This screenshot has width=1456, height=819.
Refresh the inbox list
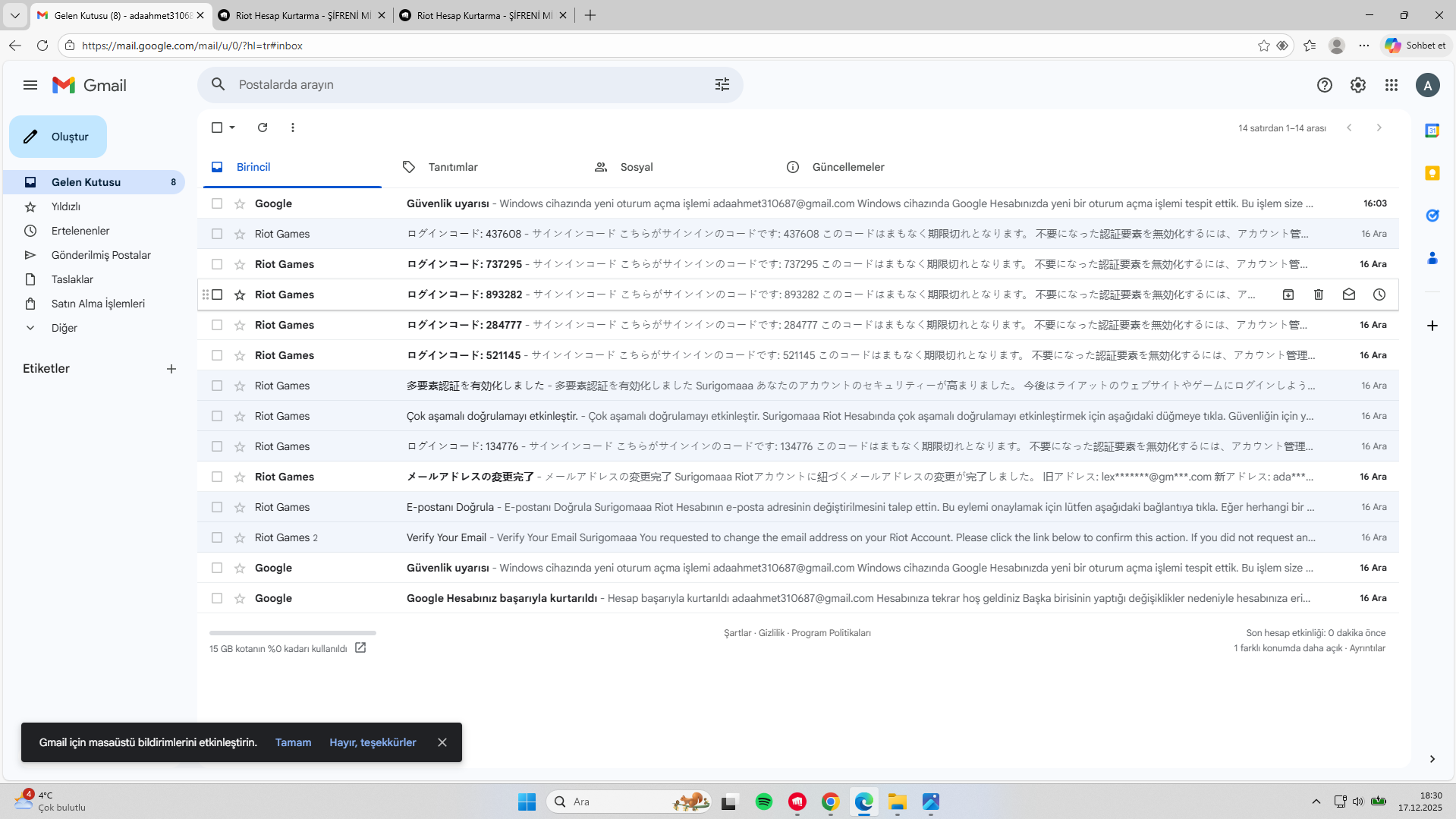263,128
